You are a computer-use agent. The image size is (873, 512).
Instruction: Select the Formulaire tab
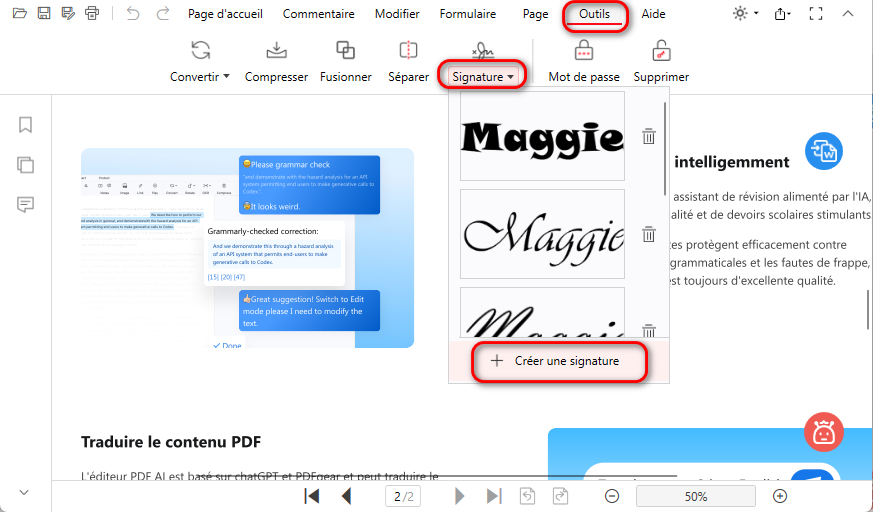click(468, 14)
